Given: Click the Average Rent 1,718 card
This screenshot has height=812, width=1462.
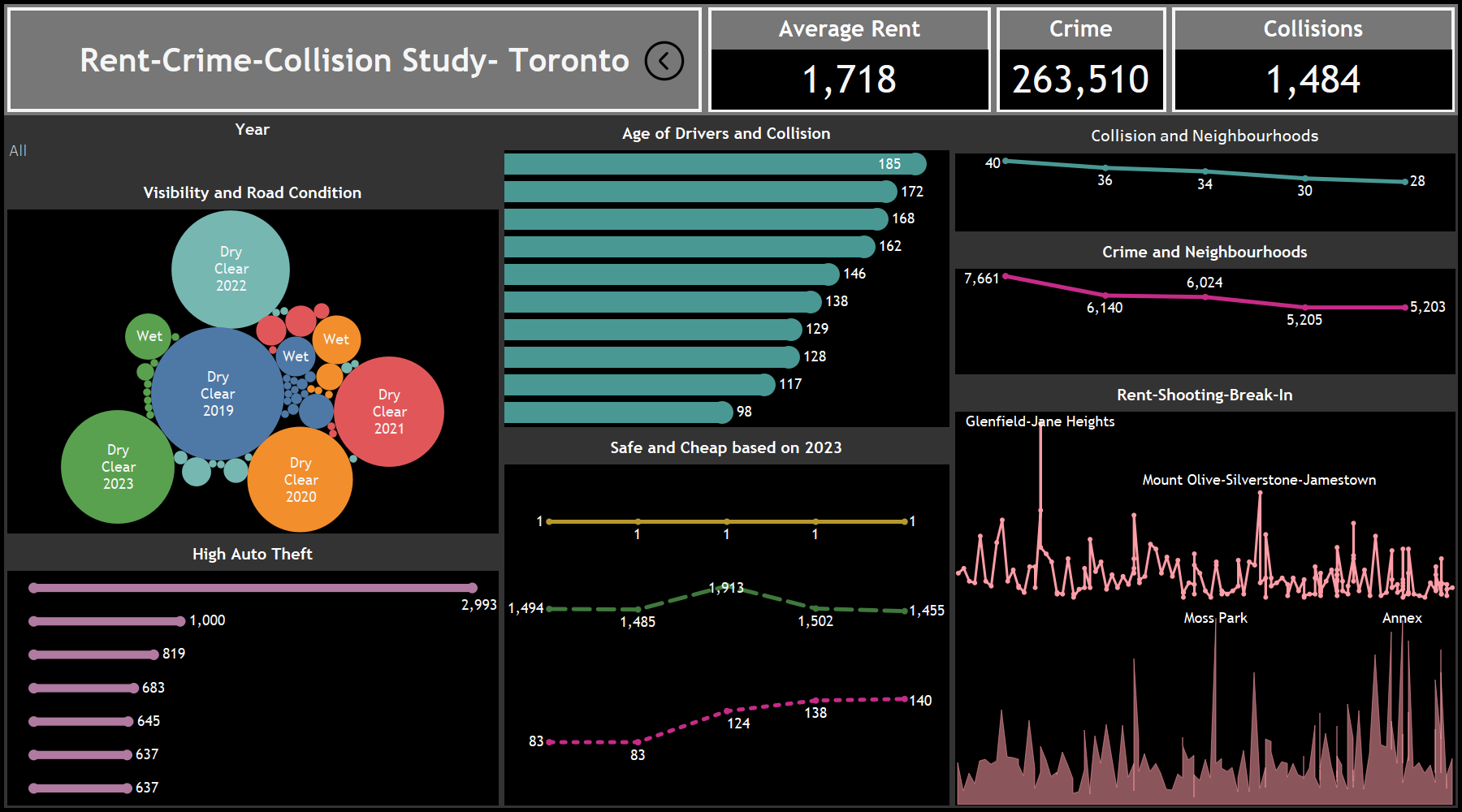Looking at the screenshot, I should [850, 79].
